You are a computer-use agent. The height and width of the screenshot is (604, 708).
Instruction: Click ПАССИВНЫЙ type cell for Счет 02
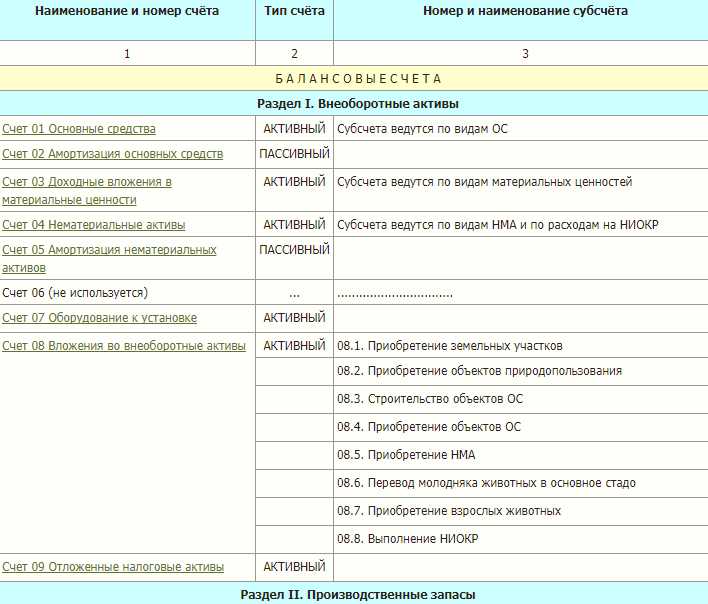point(294,154)
